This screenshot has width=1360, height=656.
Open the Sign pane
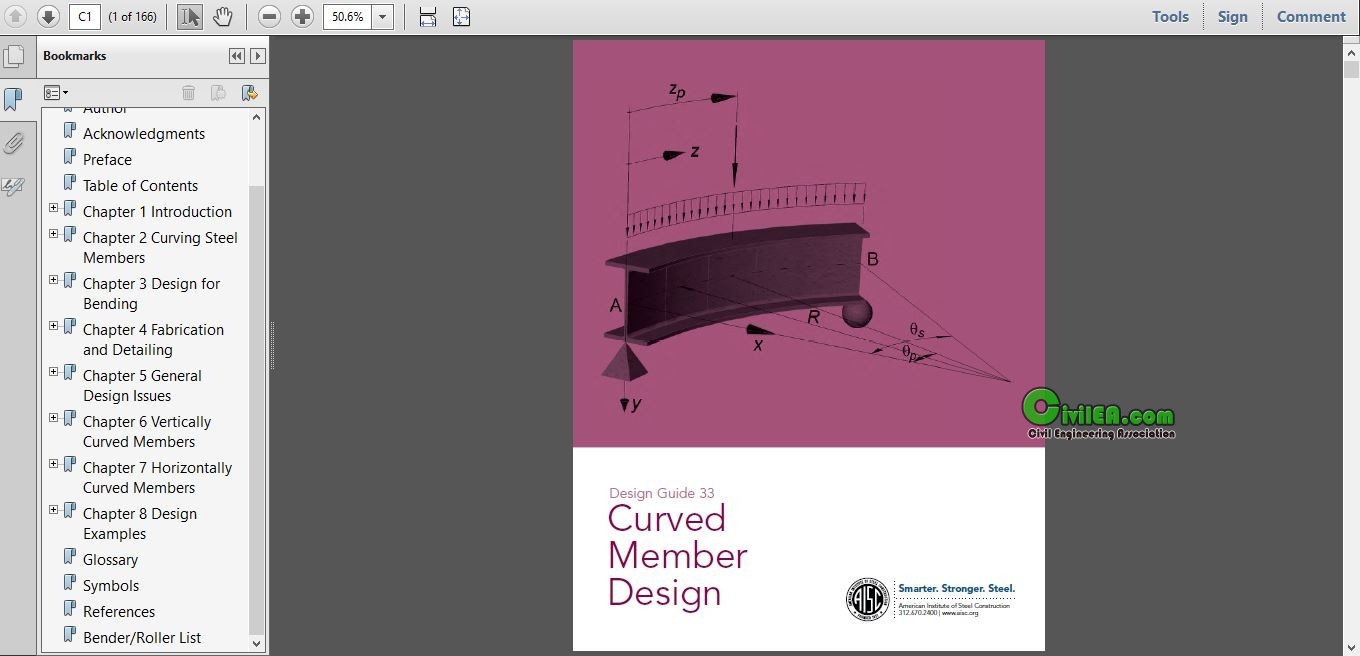pyautogui.click(x=1232, y=16)
